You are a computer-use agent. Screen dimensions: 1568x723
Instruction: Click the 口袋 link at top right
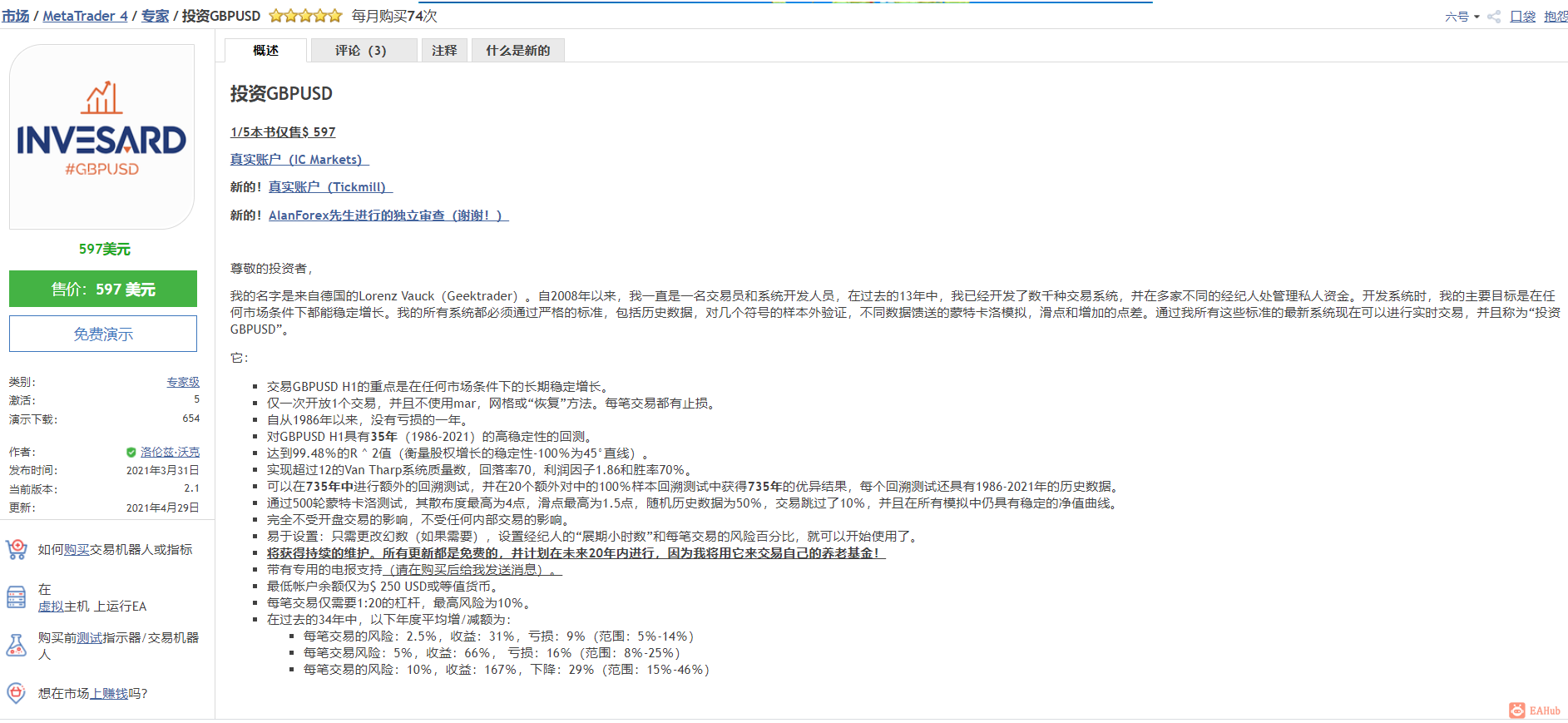[1523, 17]
